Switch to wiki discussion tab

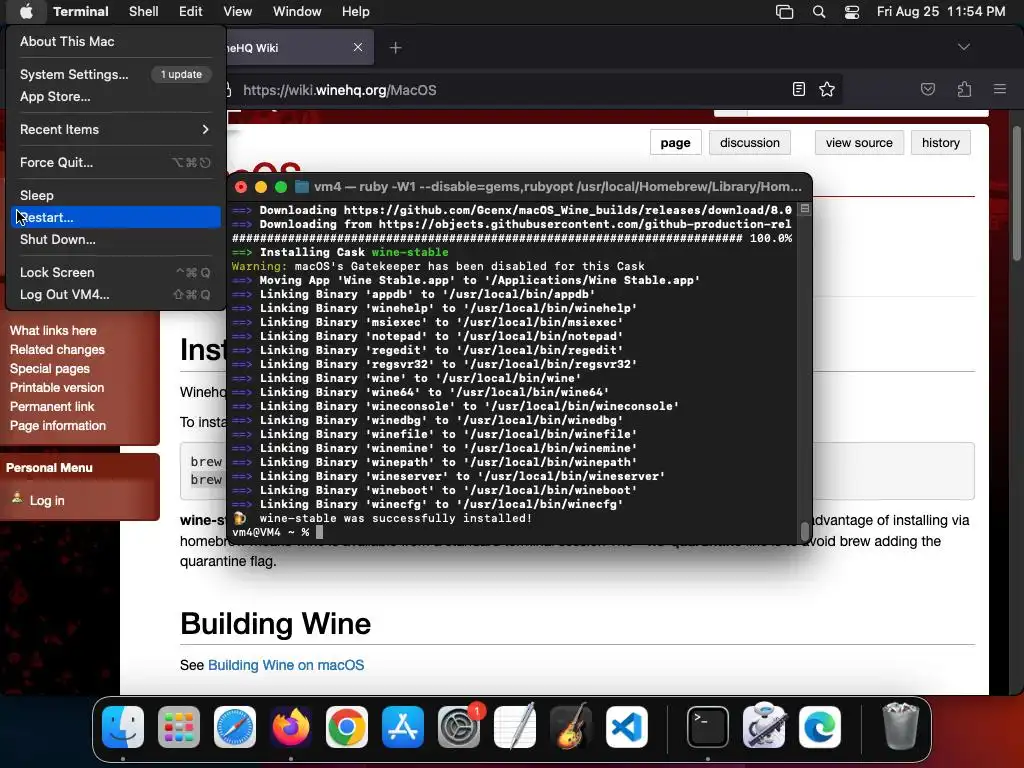[x=750, y=142]
